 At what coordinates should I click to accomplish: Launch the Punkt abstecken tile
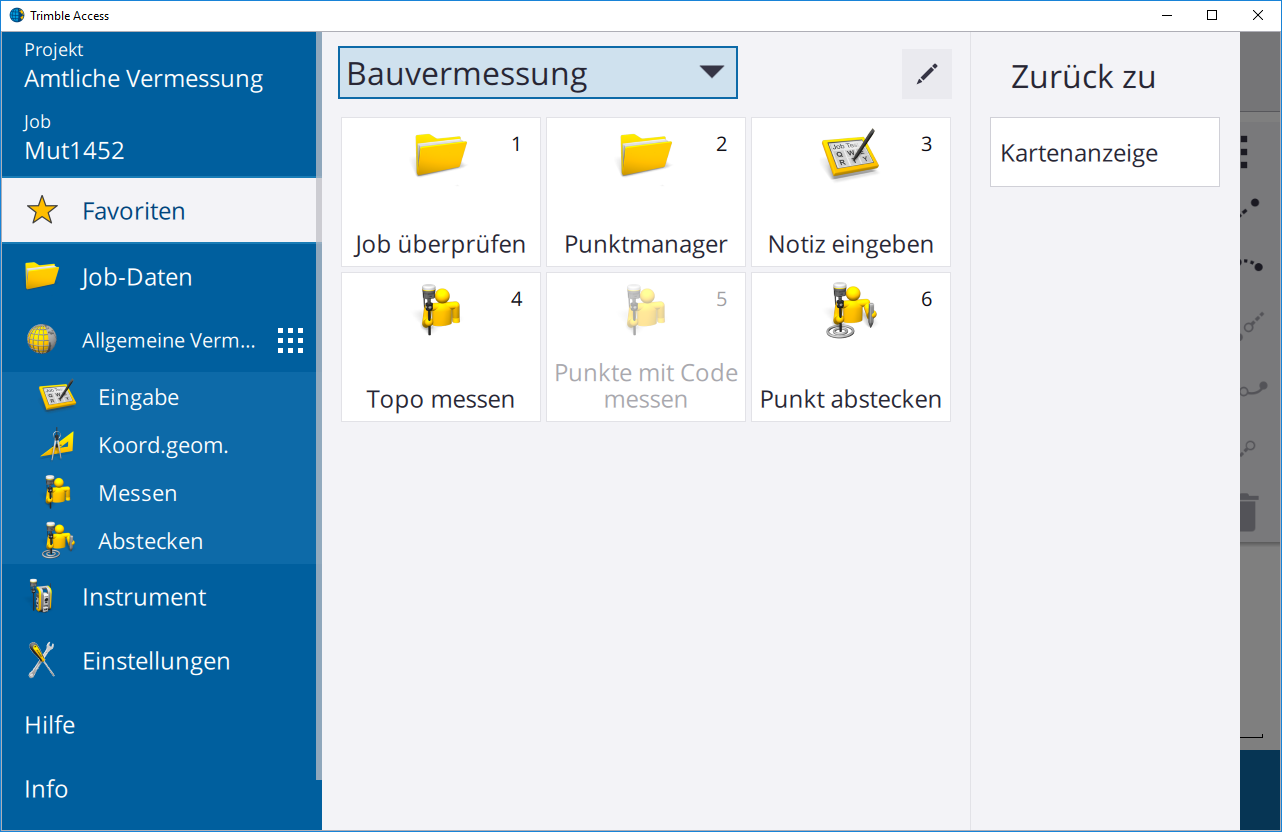850,347
